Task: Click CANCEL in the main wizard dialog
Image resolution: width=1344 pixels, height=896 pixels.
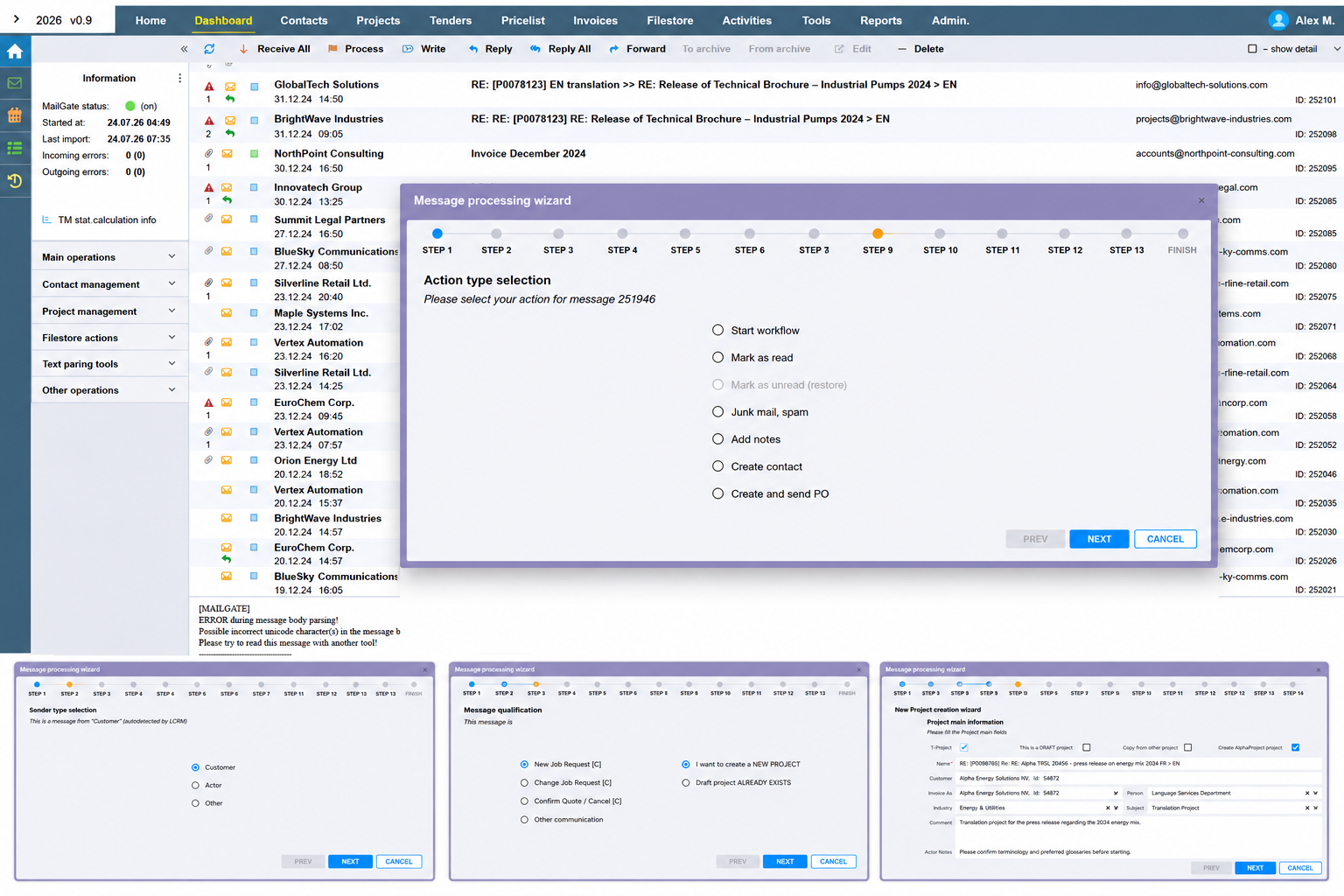Action: [x=1165, y=539]
